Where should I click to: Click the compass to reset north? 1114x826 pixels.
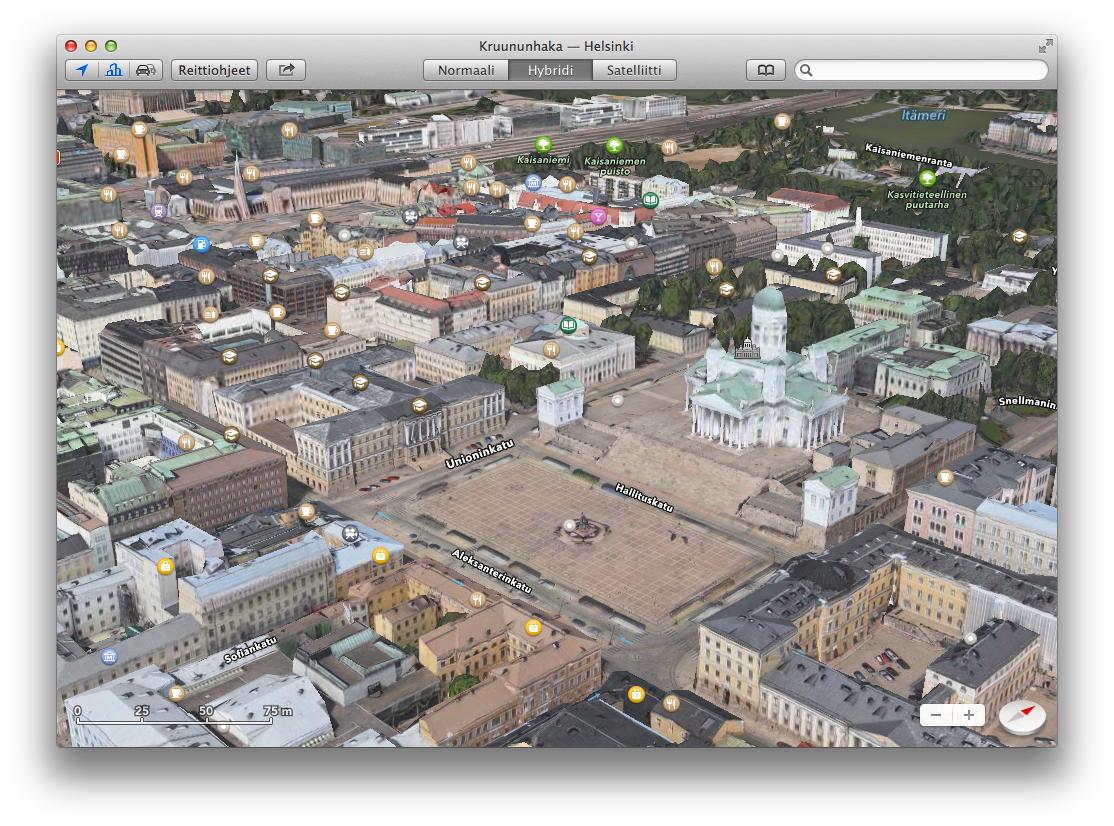click(1022, 716)
